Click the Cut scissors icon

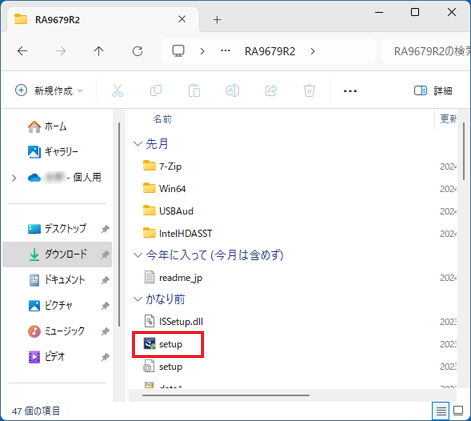[x=117, y=90]
